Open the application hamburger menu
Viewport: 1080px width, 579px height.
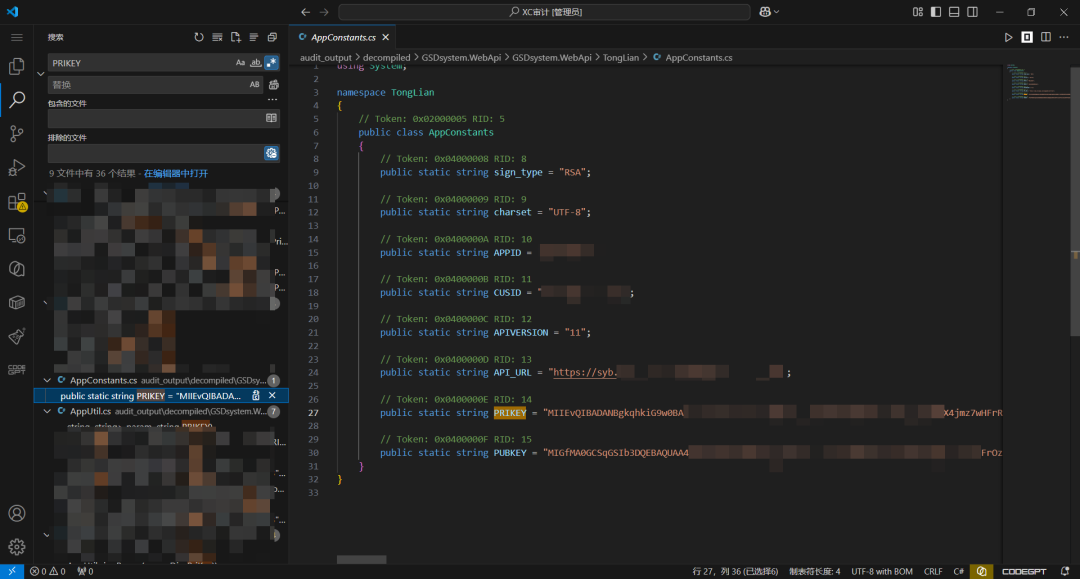coord(17,37)
